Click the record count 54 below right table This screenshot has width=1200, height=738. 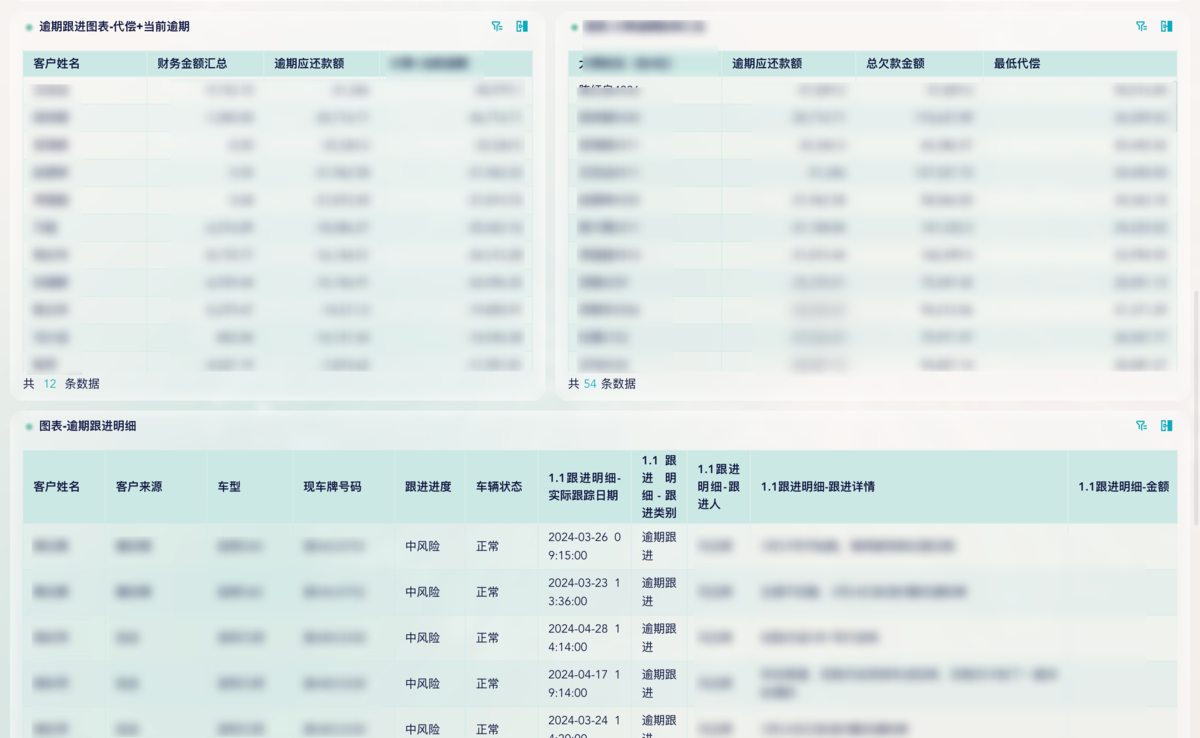coord(590,384)
